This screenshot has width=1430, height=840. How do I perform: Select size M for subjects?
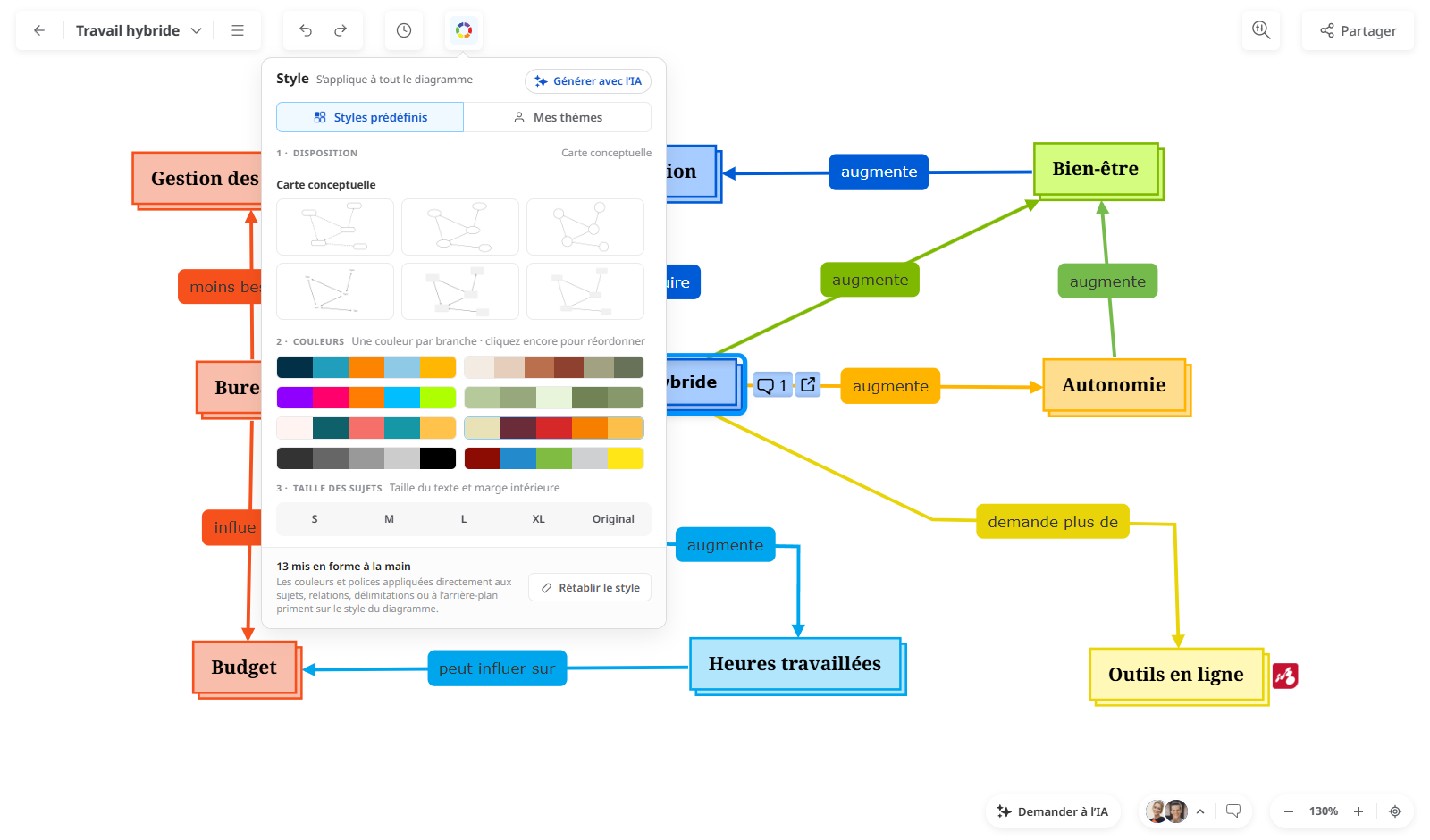(389, 518)
